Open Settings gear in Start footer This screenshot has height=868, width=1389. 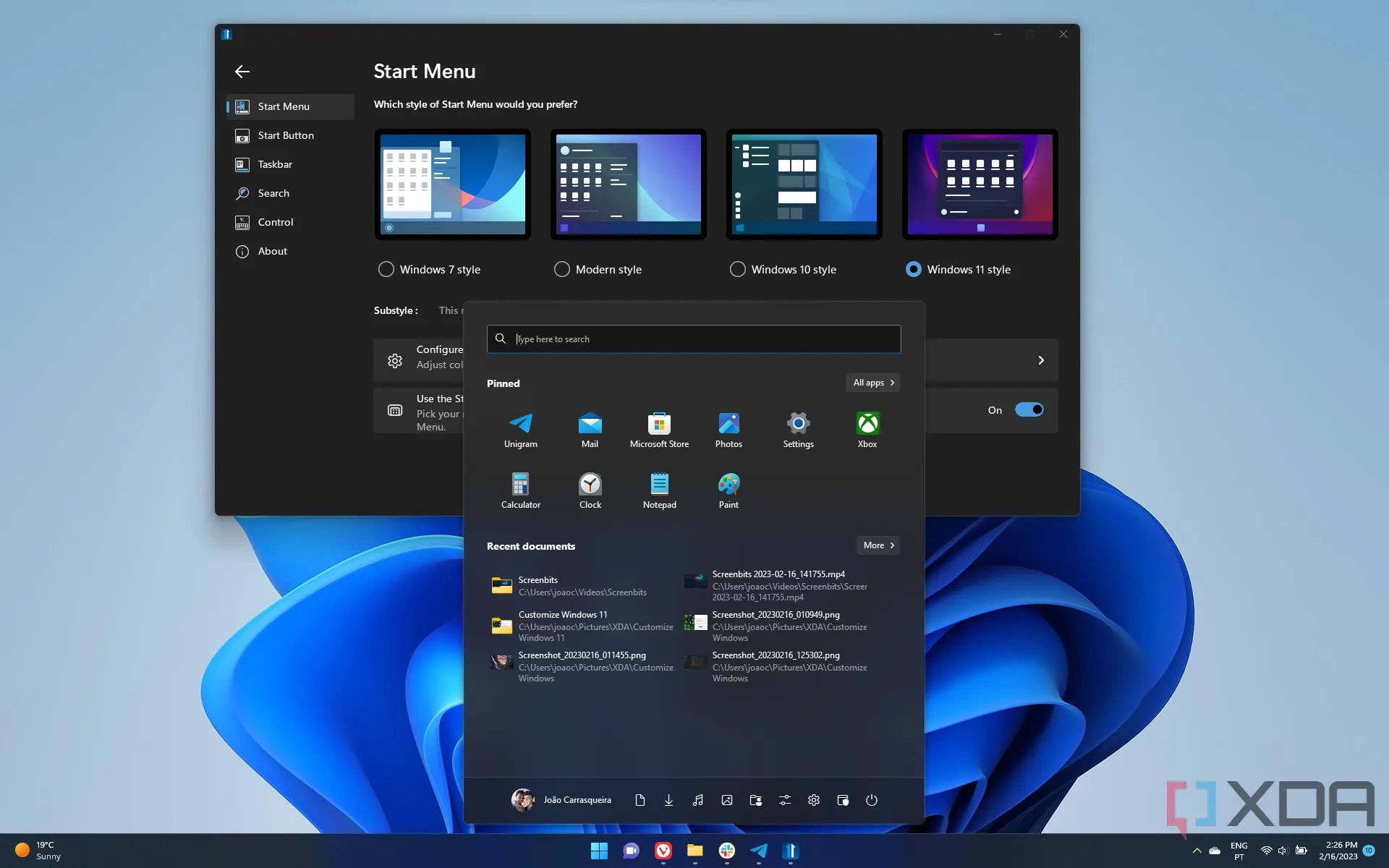[814, 800]
